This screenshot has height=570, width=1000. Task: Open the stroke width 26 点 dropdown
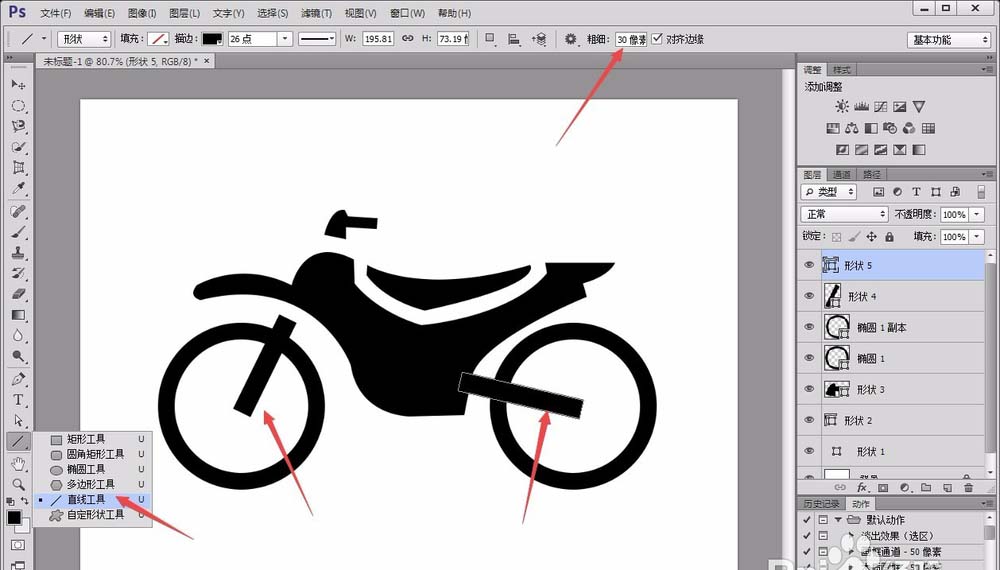(284, 39)
